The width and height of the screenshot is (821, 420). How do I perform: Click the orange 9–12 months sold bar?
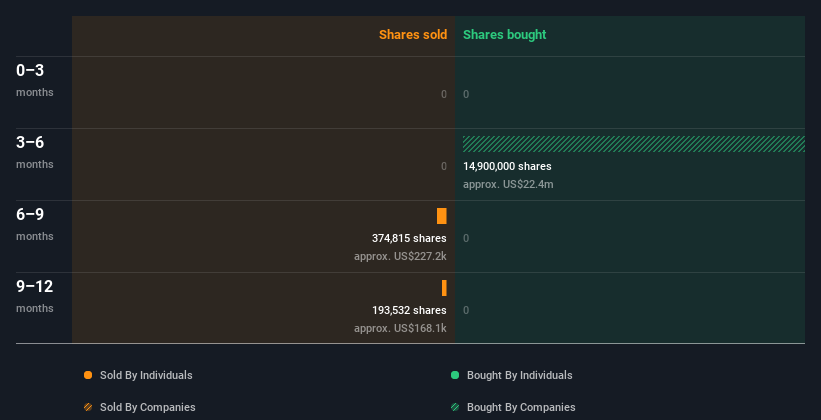coord(444,288)
